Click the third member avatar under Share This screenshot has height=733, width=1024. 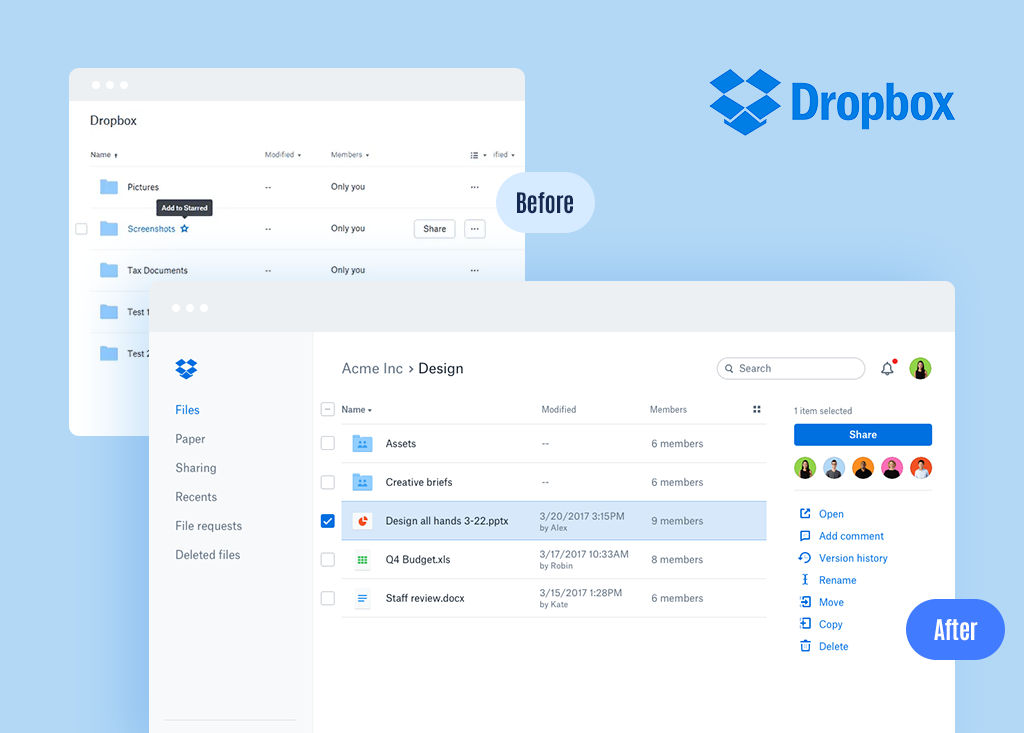click(x=863, y=468)
